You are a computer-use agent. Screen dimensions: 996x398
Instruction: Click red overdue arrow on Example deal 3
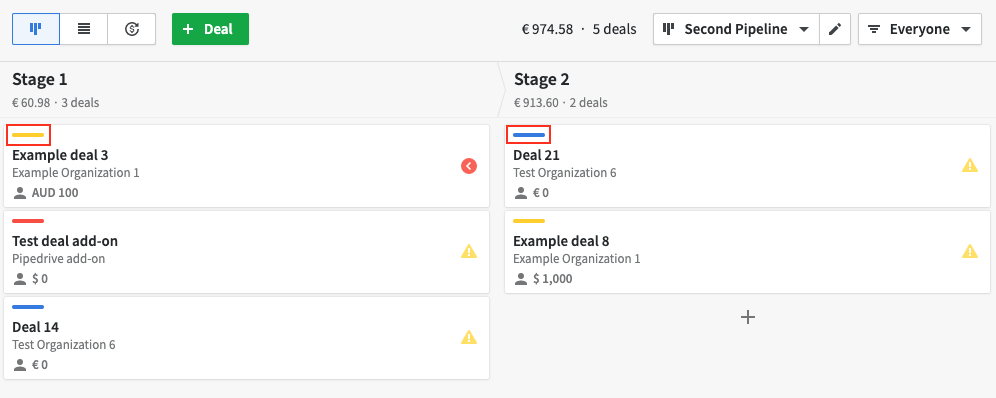pyautogui.click(x=469, y=166)
